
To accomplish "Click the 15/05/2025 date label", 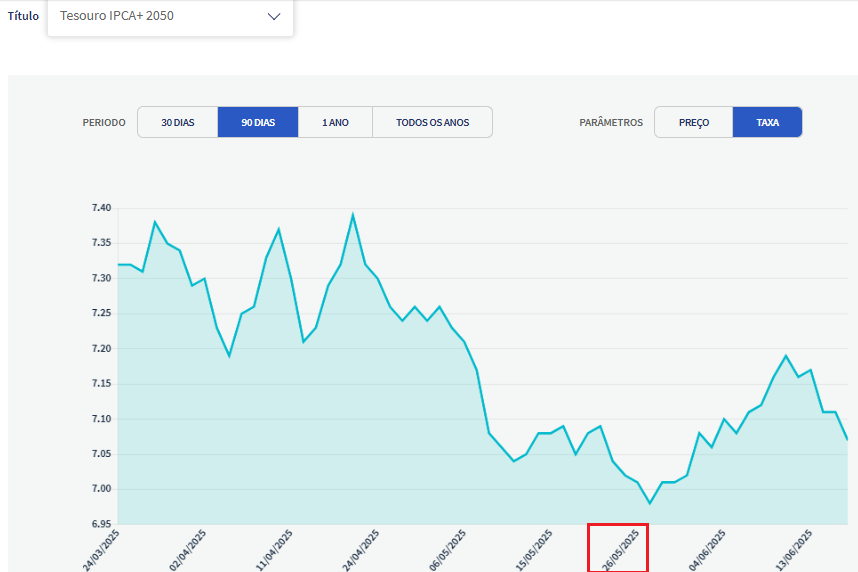I will click(x=534, y=551).
